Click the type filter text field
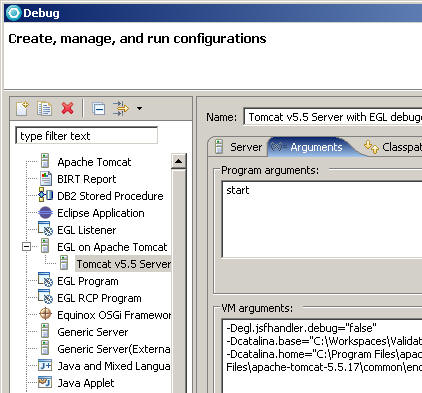Screen dimensions: 422x393 coord(87,136)
